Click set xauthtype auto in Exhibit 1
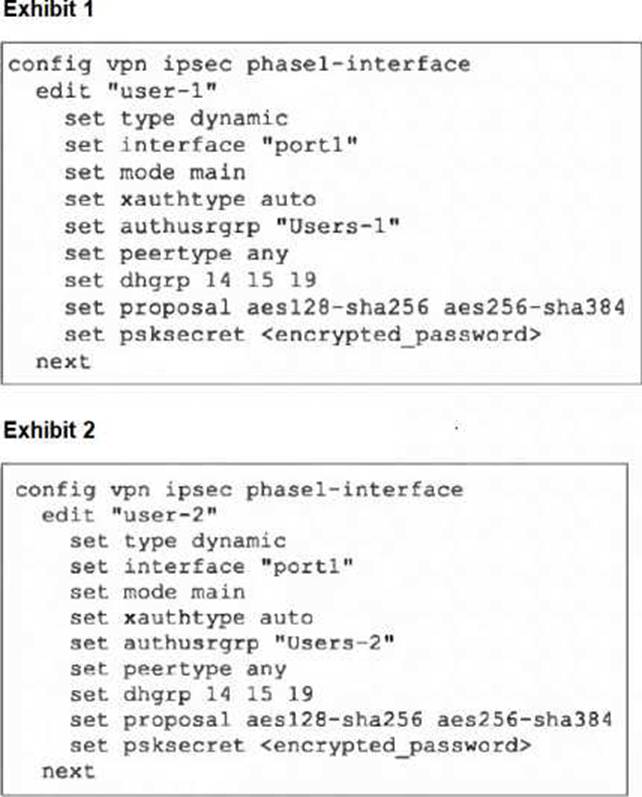Image resolution: width=642 pixels, height=797 pixels. (190, 199)
